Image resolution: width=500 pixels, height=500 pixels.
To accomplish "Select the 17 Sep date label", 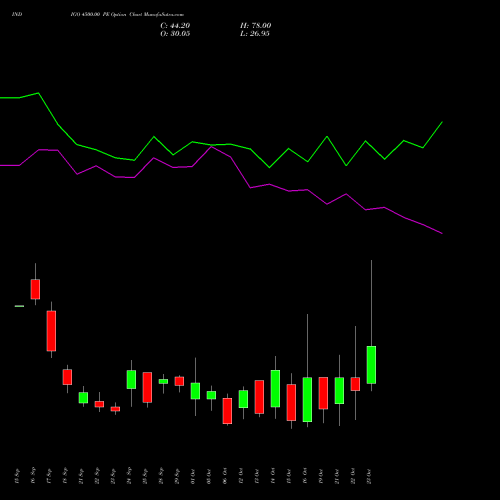I will click(x=49, y=476).
